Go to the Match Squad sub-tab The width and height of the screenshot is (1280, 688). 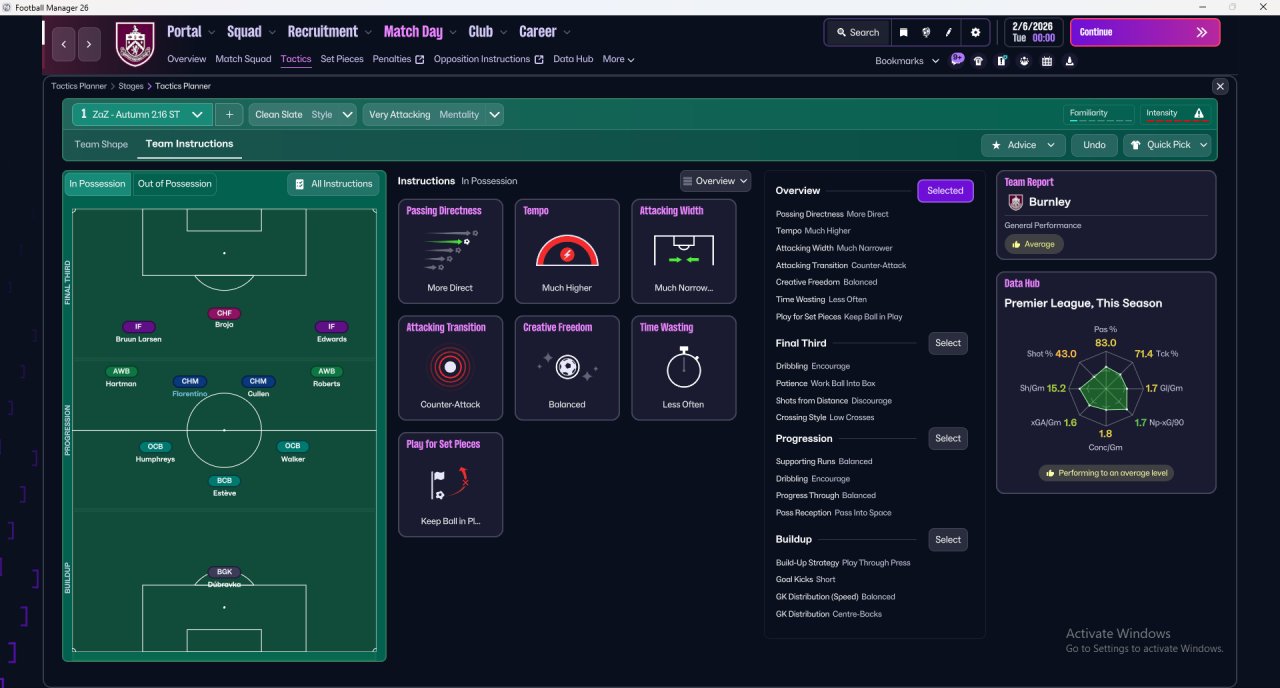point(243,59)
